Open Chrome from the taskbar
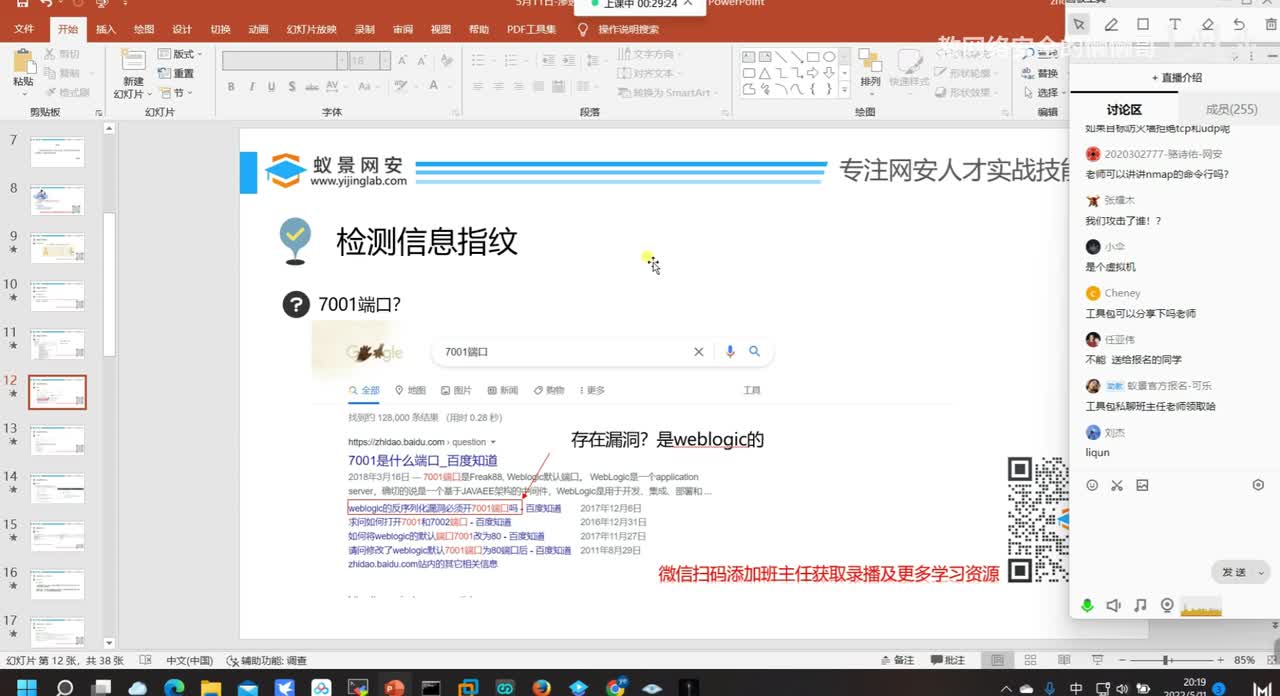This screenshot has height=696, width=1280. coord(616,688)
